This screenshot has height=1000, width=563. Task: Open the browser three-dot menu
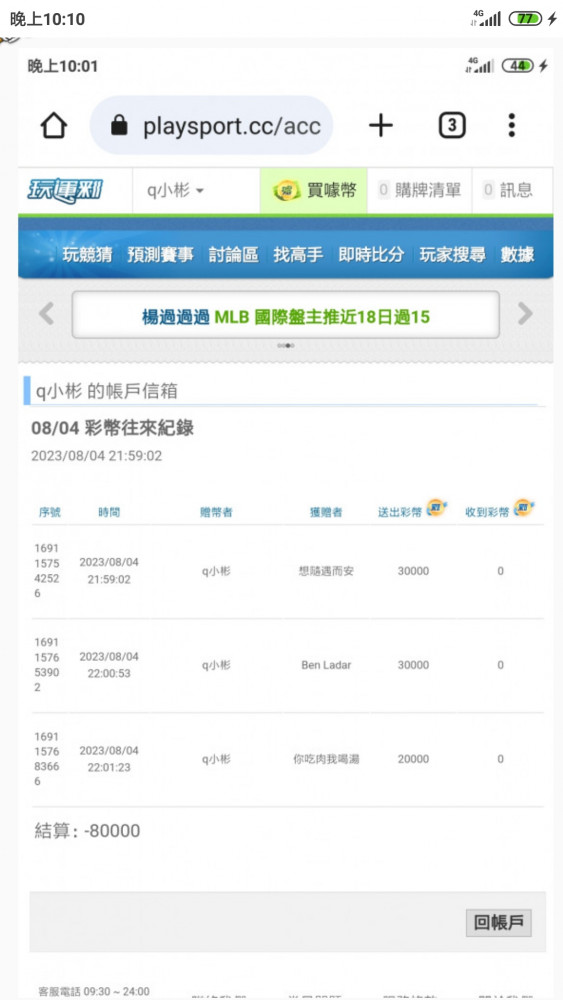[511, 126]
